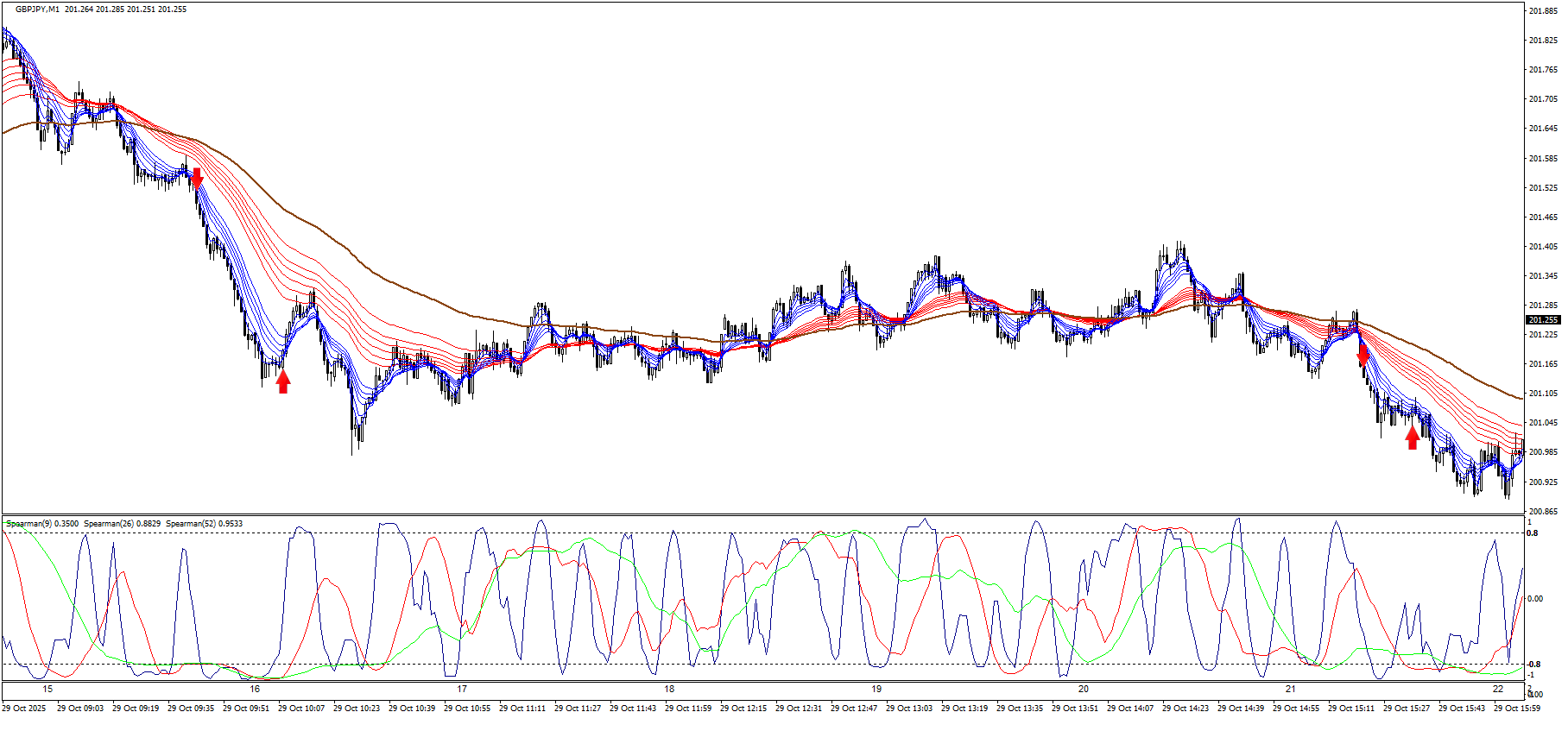Image resolution: width=1568 pixels, height=731 pixels.
Task: Select the -0.8 indicator level label
Action: [1533, 665]
